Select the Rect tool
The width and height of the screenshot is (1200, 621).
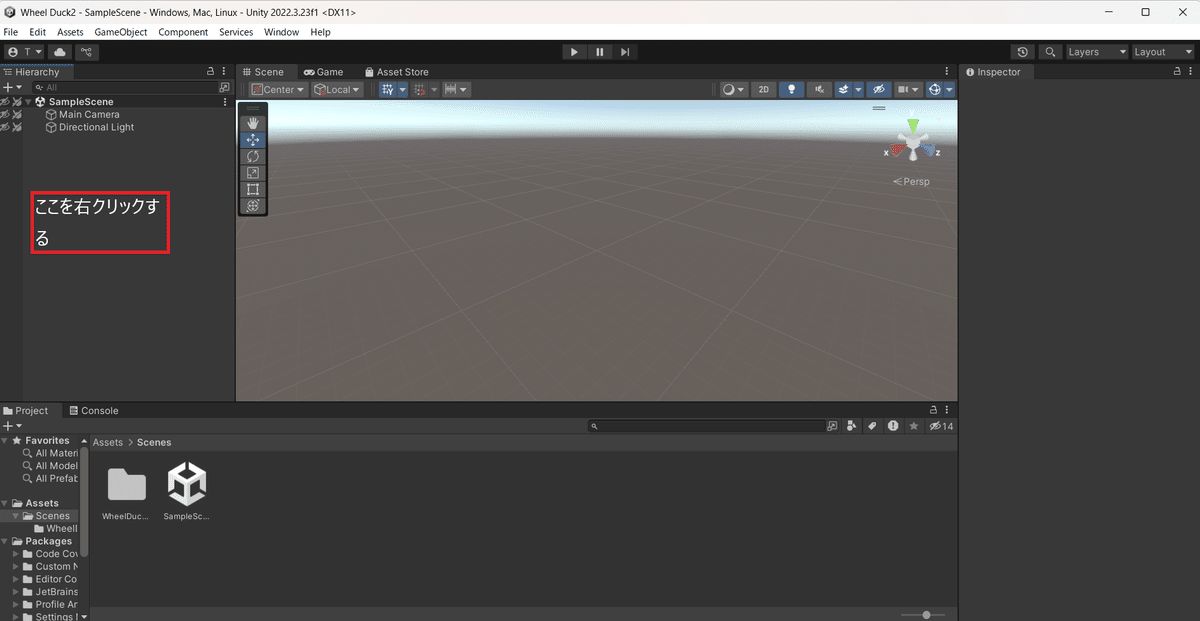click(x=253, y=189)
